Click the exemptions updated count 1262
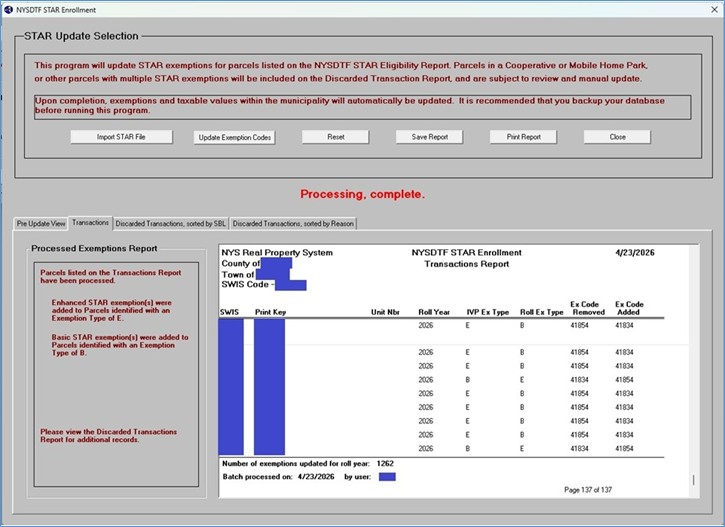This screenshot has height=527, width=725. pos(385,463)
